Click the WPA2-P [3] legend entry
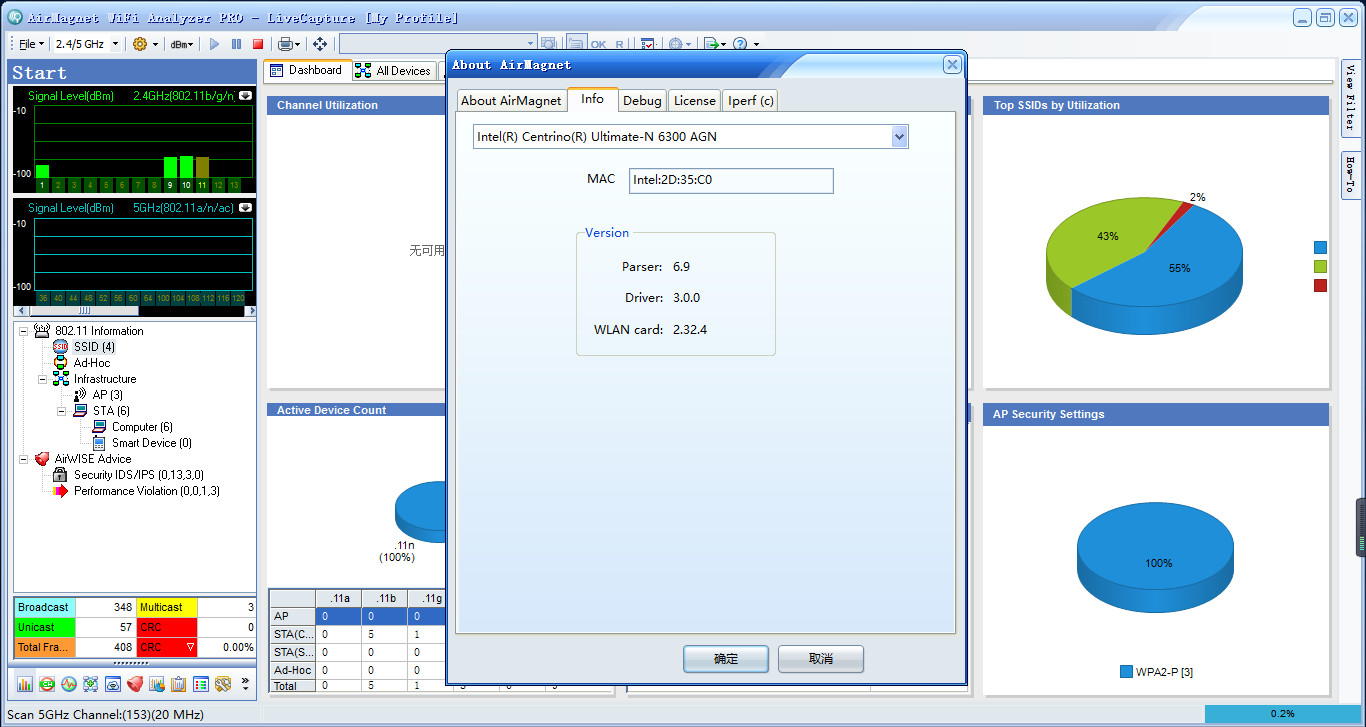Screen dimensions: 1366x727 click(1156, 672)
